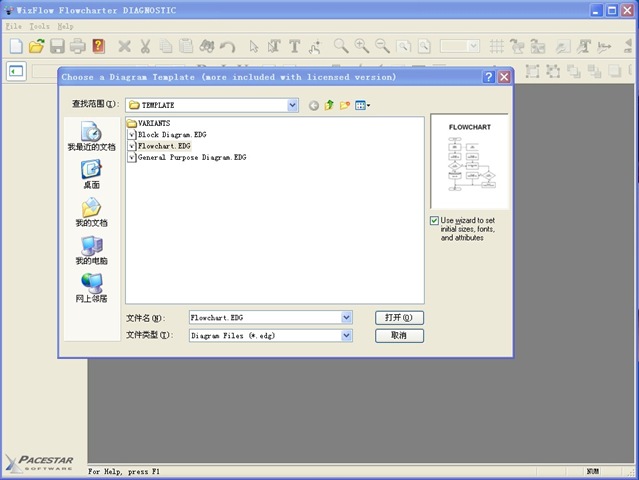Click the dialog help question mark button

[x=489, y=77]
